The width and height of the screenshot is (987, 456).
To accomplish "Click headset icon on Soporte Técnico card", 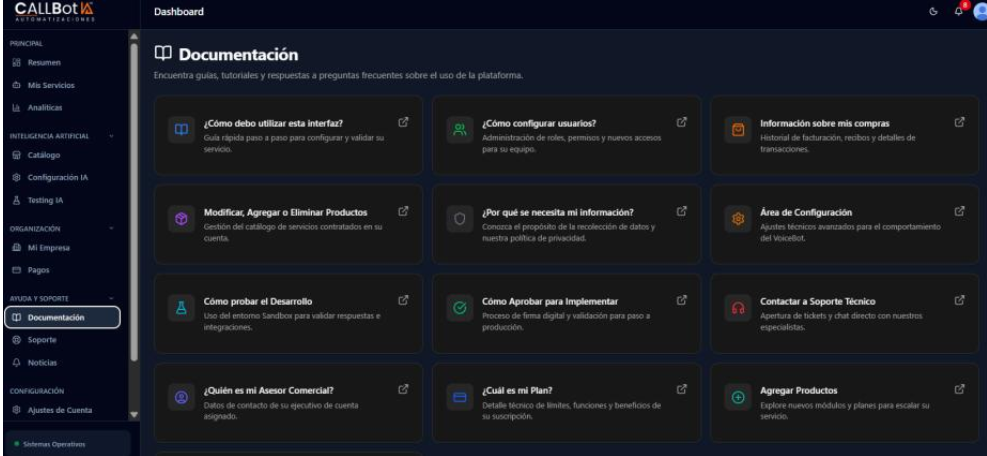I will pos(738,308).
